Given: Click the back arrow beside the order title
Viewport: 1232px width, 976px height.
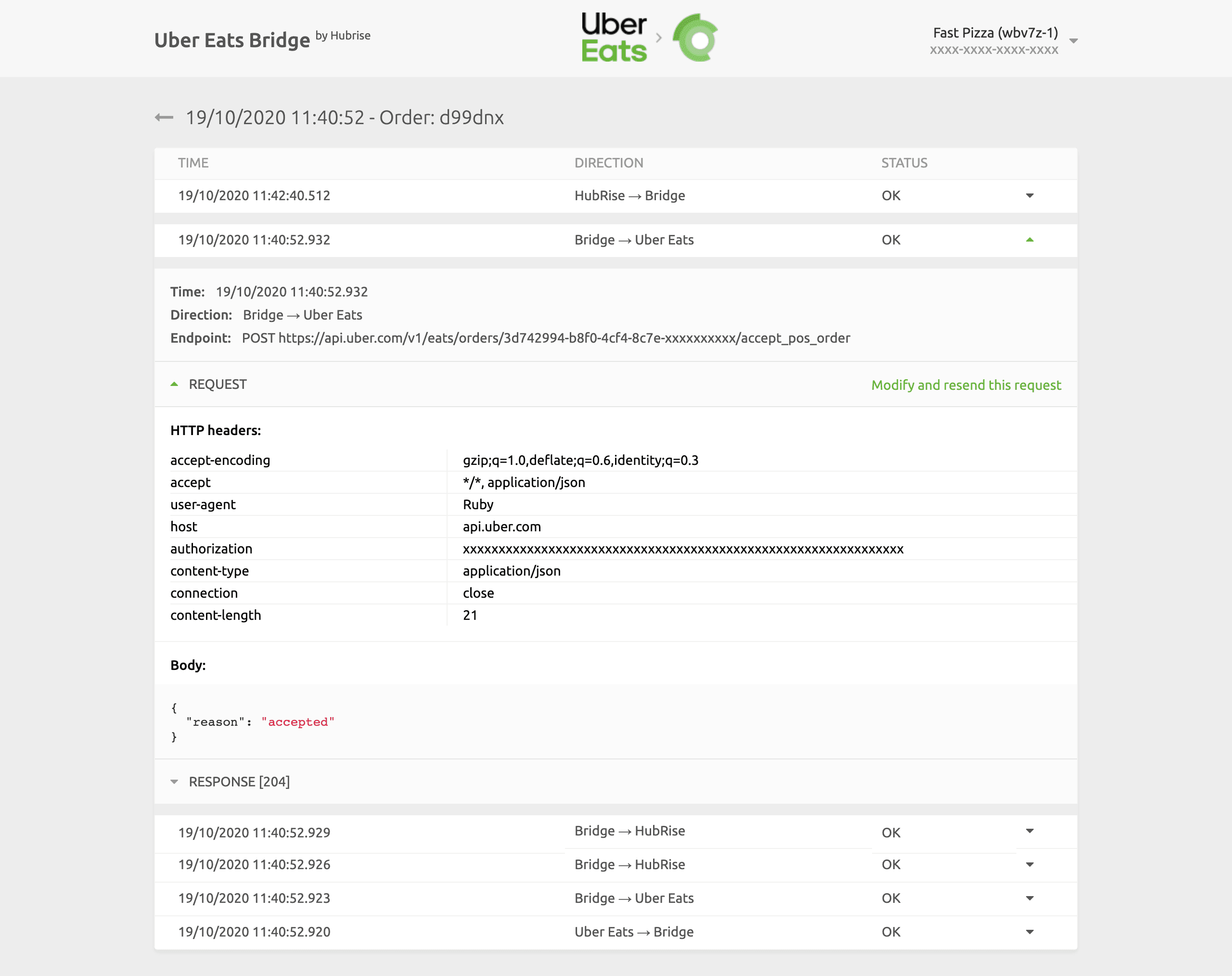Looking at the screenshot, I should click(164, 118).
